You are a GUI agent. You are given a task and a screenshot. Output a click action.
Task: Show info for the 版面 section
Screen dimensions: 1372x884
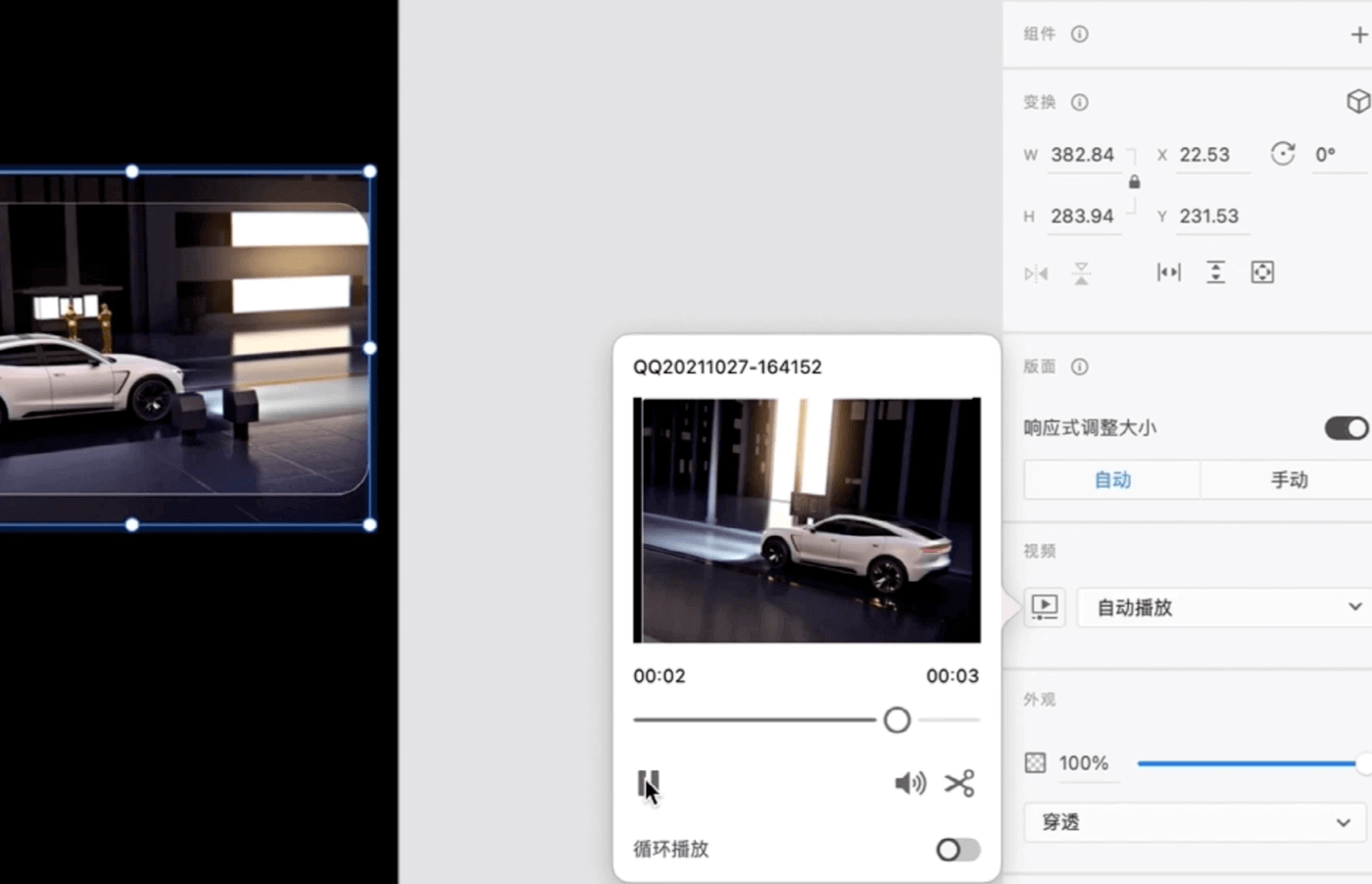1080,367
